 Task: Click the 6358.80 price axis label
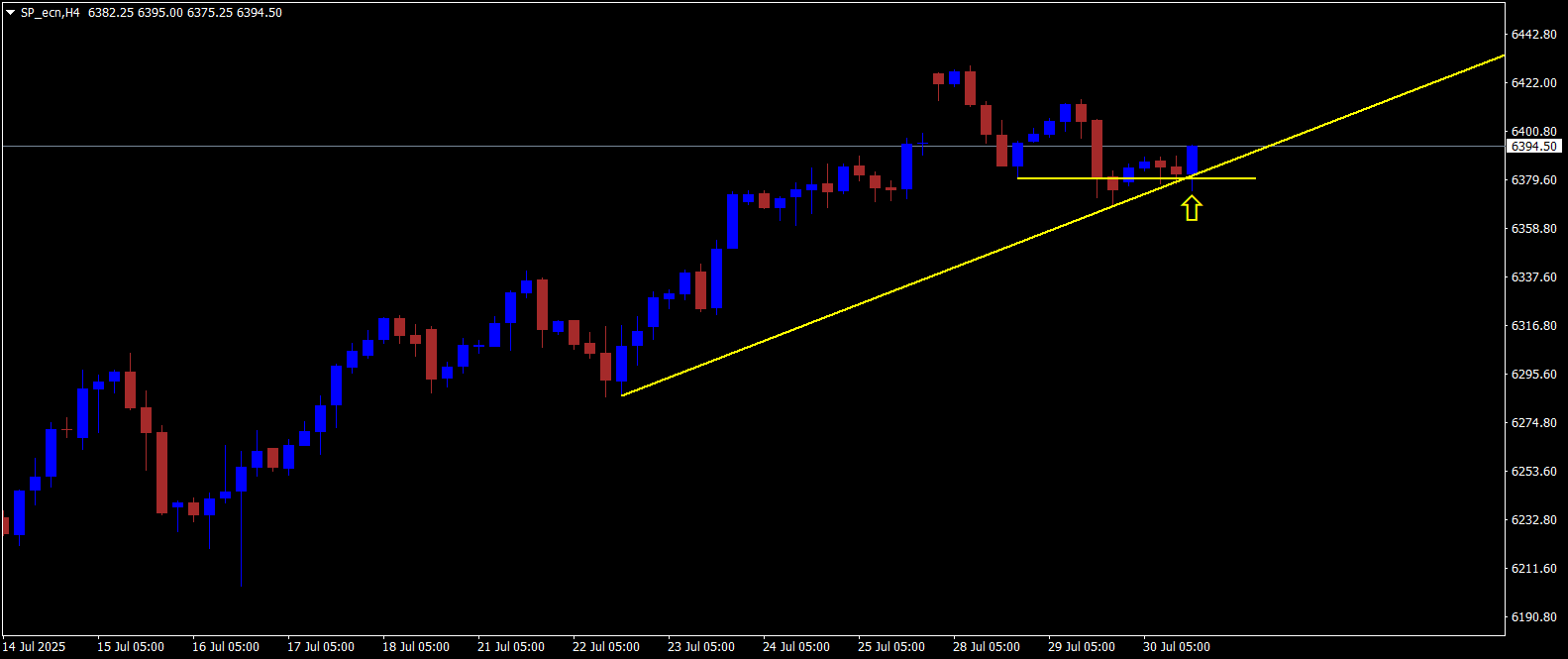pos(1533,229)
